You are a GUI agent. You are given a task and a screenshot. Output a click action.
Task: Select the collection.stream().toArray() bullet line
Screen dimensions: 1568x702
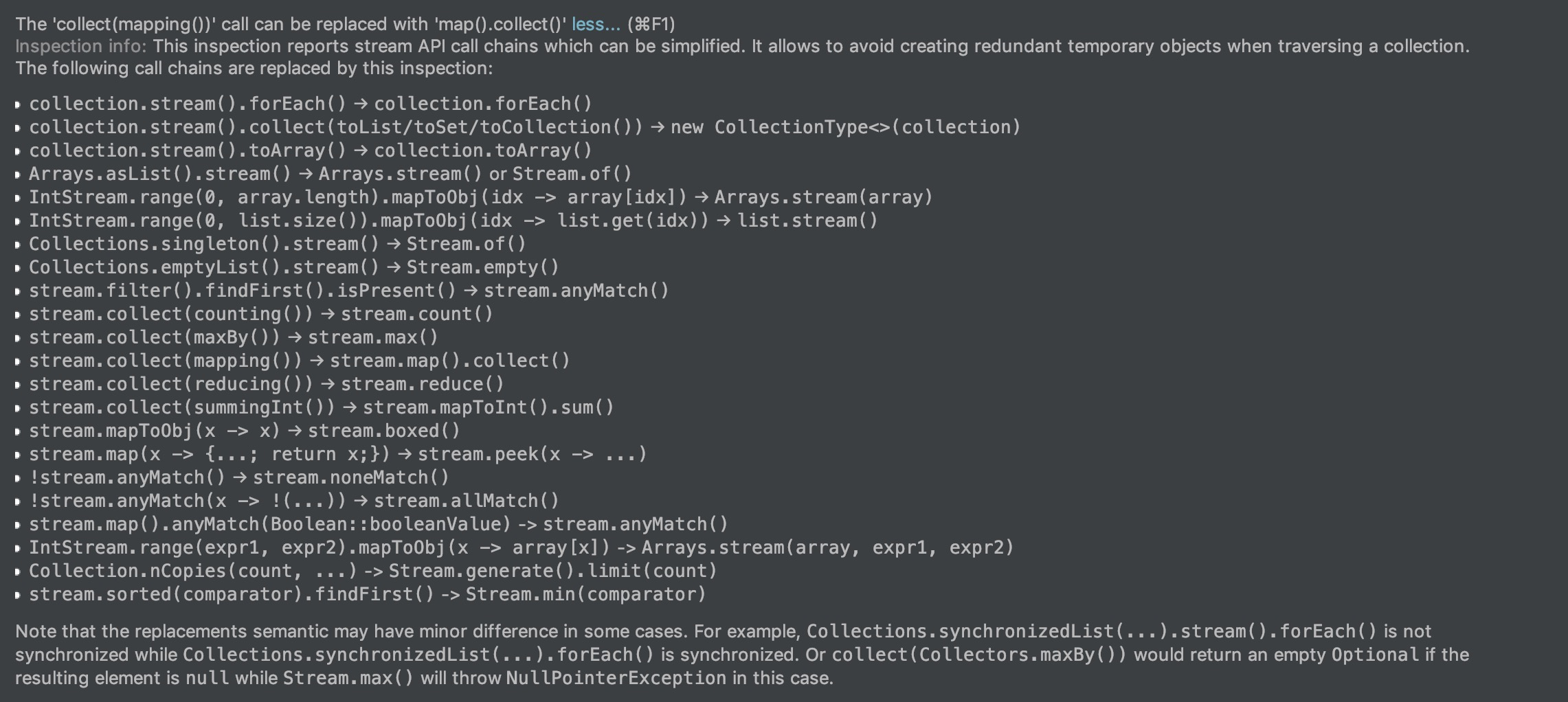311,150
